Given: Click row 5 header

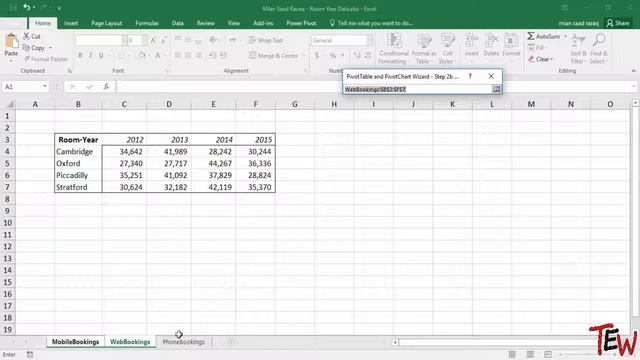Looking at the screenshot, I should click(7, 163).
